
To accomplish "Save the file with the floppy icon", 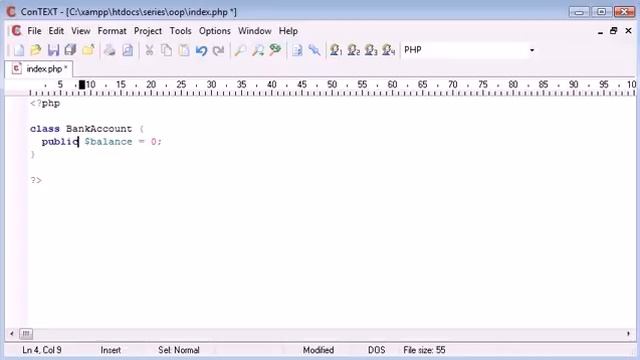I will (53, 50).
